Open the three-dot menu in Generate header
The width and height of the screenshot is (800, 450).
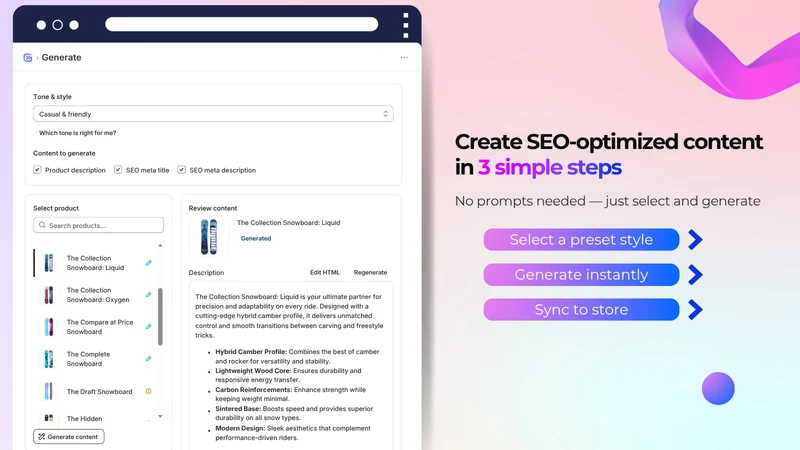click(404, 58)
